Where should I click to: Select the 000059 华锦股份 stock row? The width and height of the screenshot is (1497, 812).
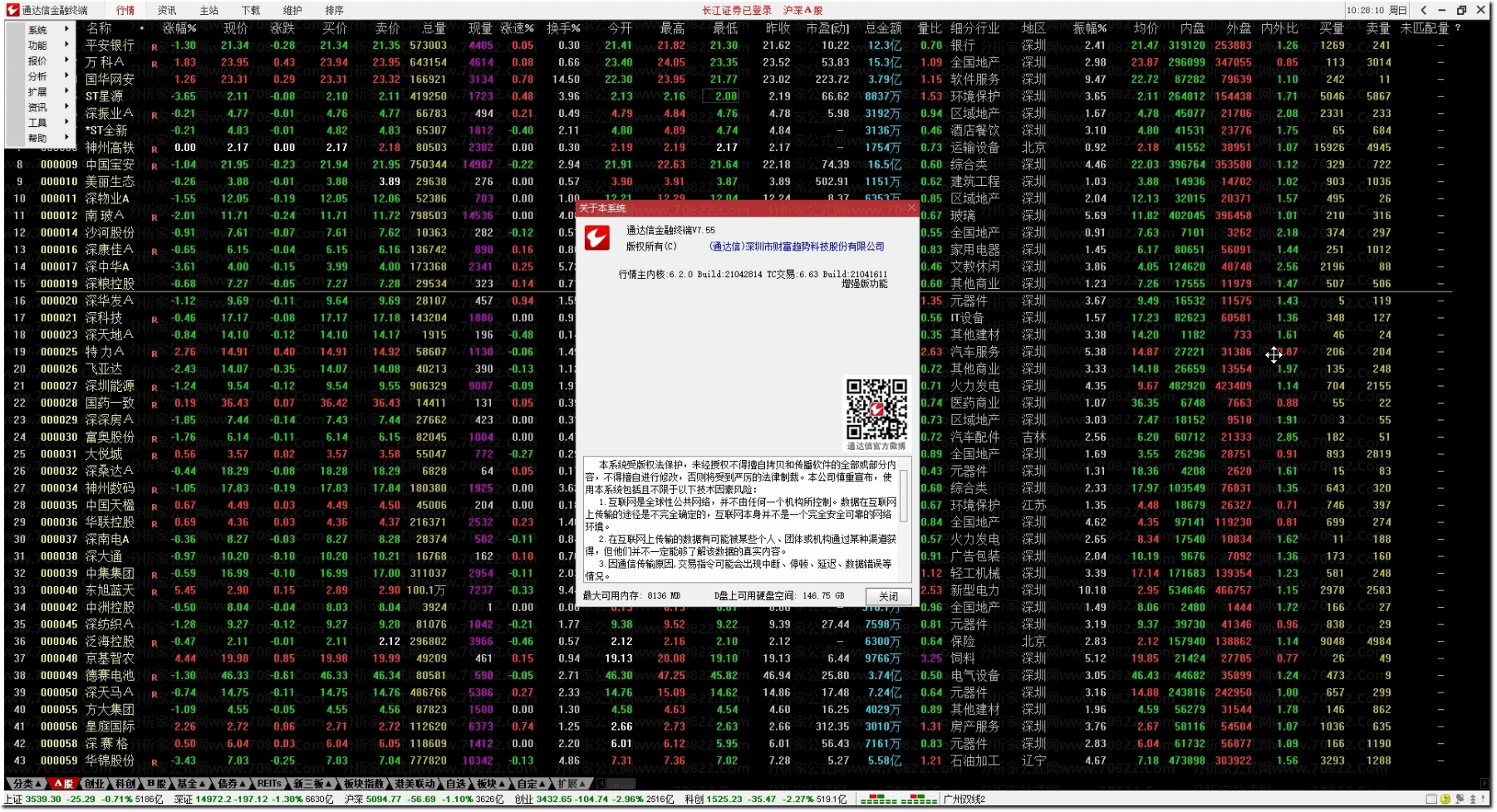728,761
